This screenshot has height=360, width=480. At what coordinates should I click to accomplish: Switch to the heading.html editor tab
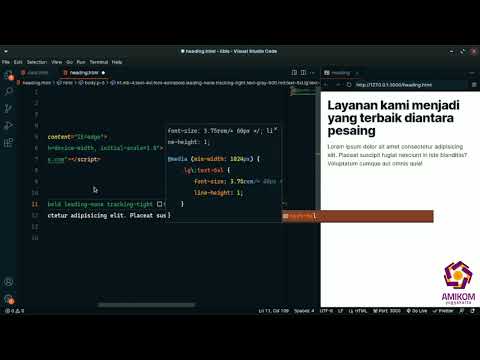(x=83, y=72)
